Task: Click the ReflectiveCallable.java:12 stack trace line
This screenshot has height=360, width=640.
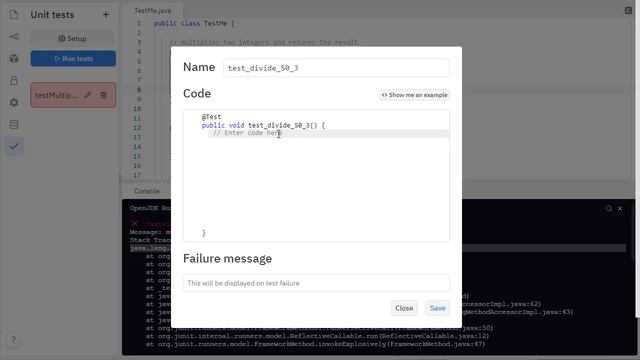Action: pyautogui.click(x=318, y=336)
